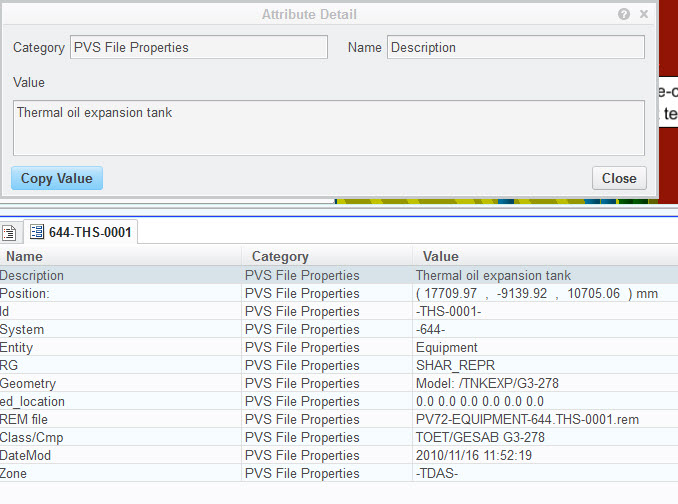Select the Entity row name cell
The height and width of the screenshot is (504, 678).
click(121, 348)
